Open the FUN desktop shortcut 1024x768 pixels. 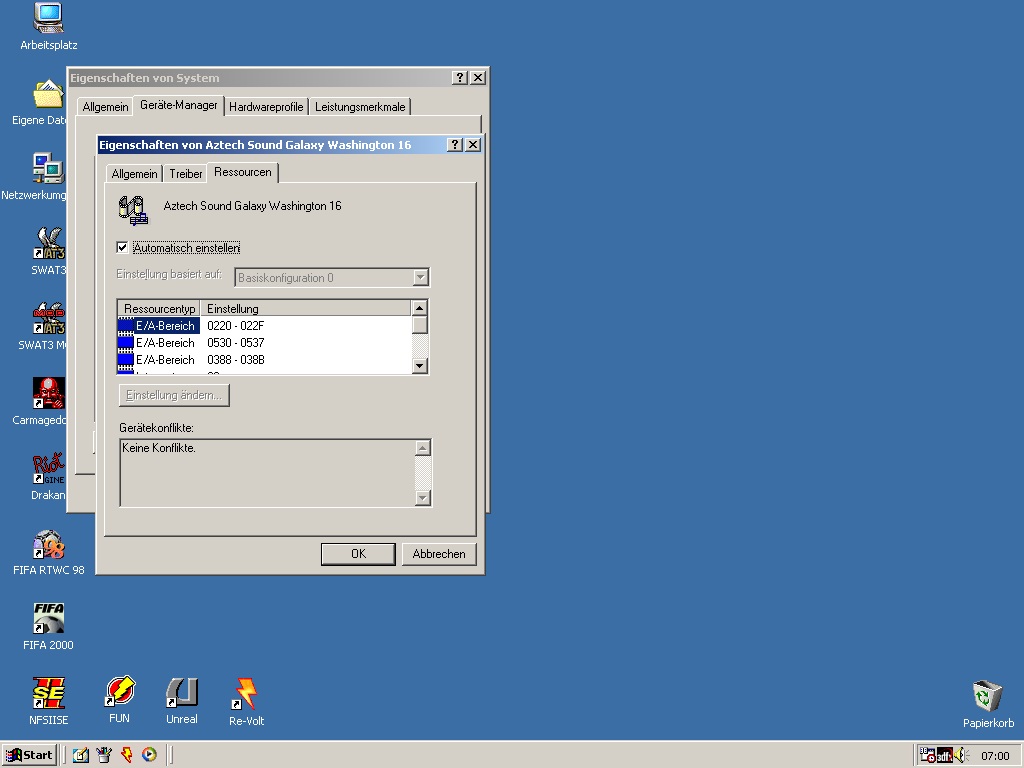pos(119,692)
